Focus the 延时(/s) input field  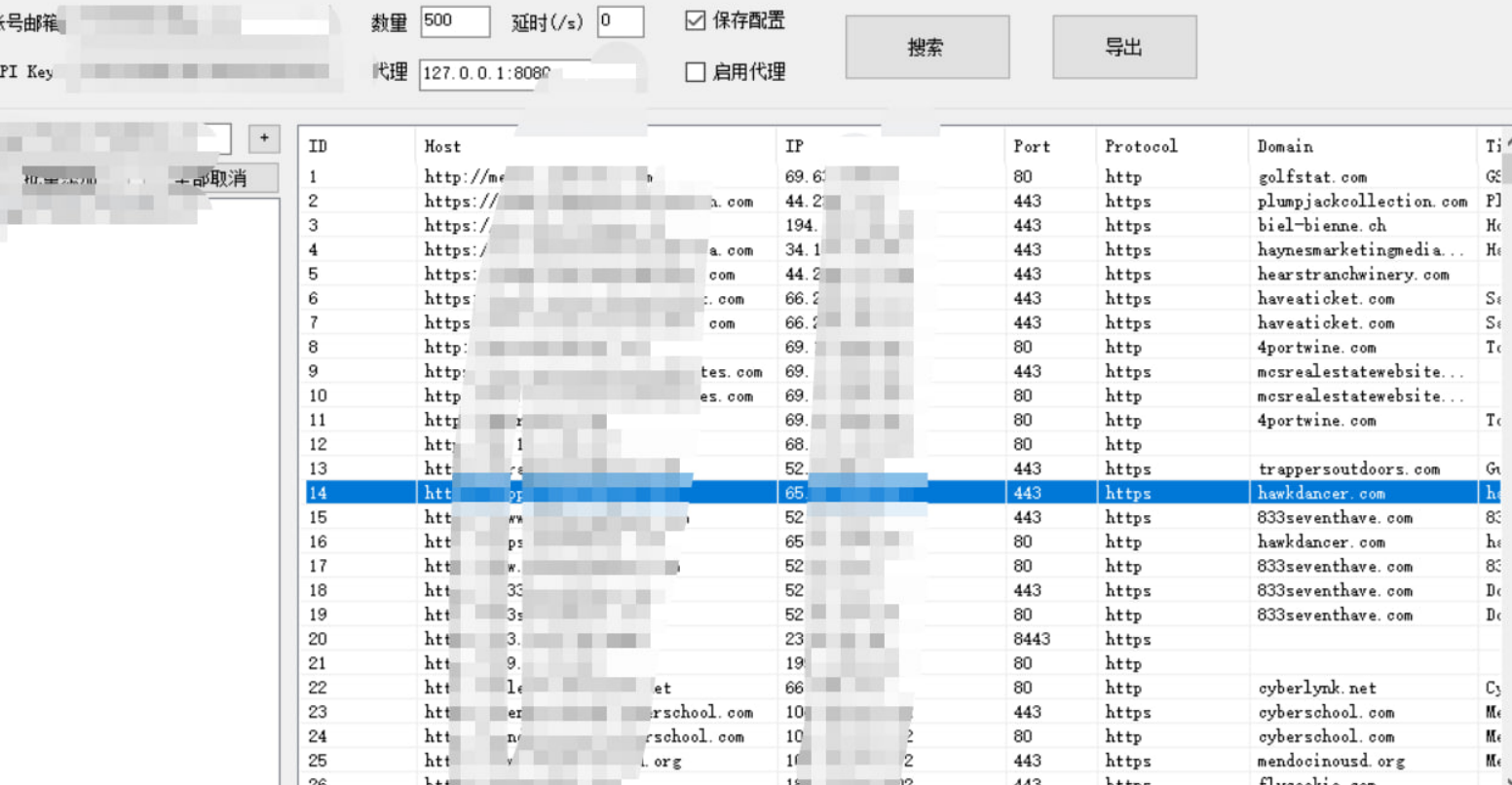click(x=621, y=21)
